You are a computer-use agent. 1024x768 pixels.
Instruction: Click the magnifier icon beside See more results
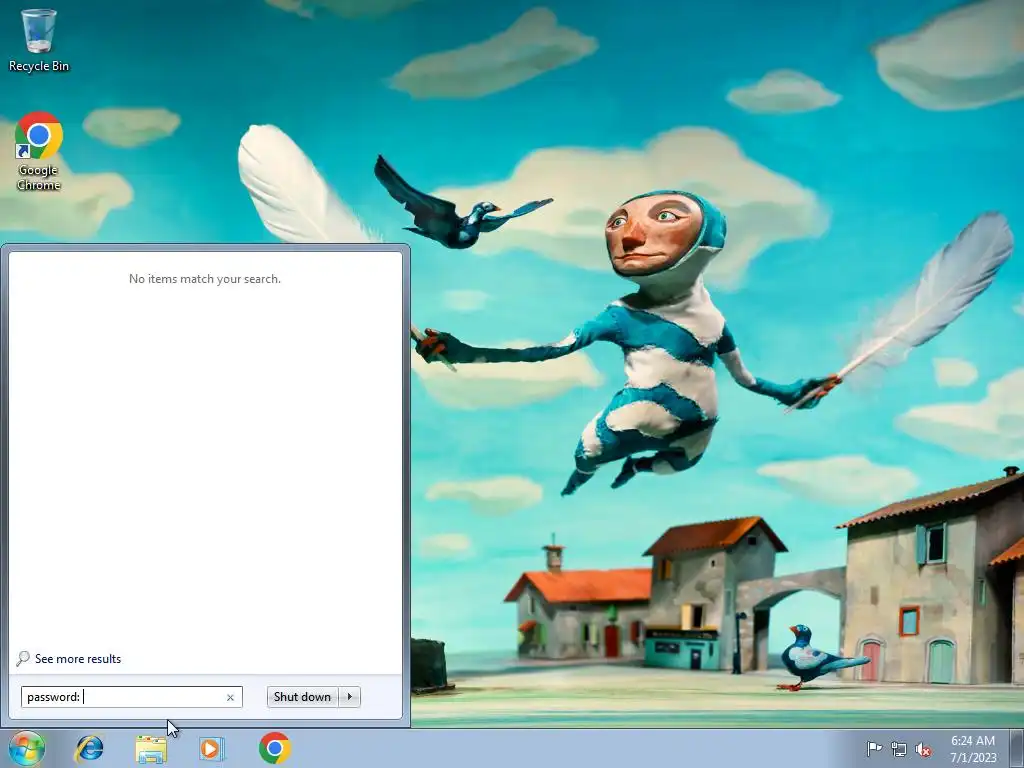click(23, 658)
